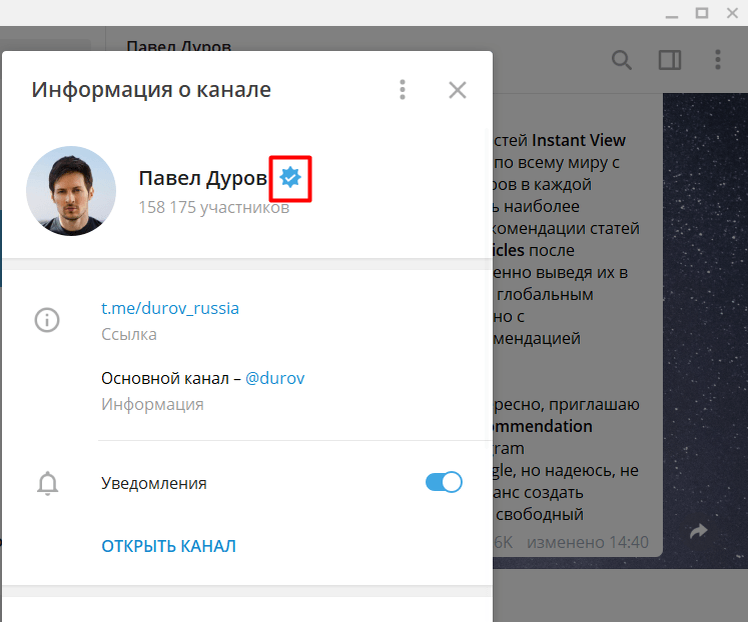Maximize the Telegram window
Viewport: 748px width, 622px height.
(702, 13)
